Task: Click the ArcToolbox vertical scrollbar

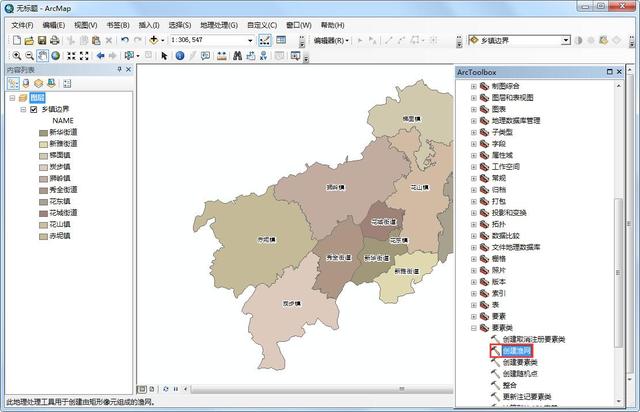Action: click(618, 243)
